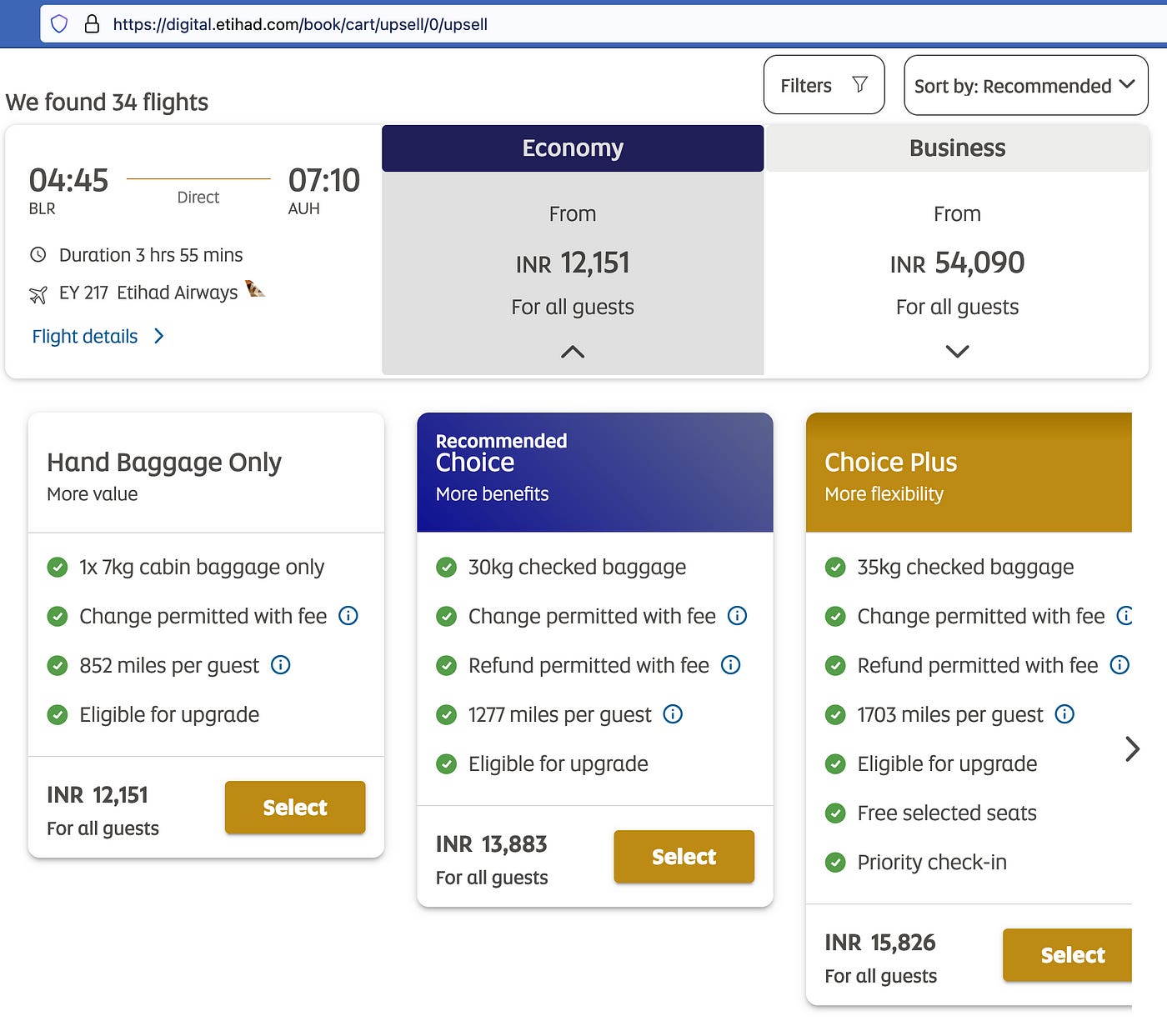
Task: Click the Direct route label
Action: (198, 198)
